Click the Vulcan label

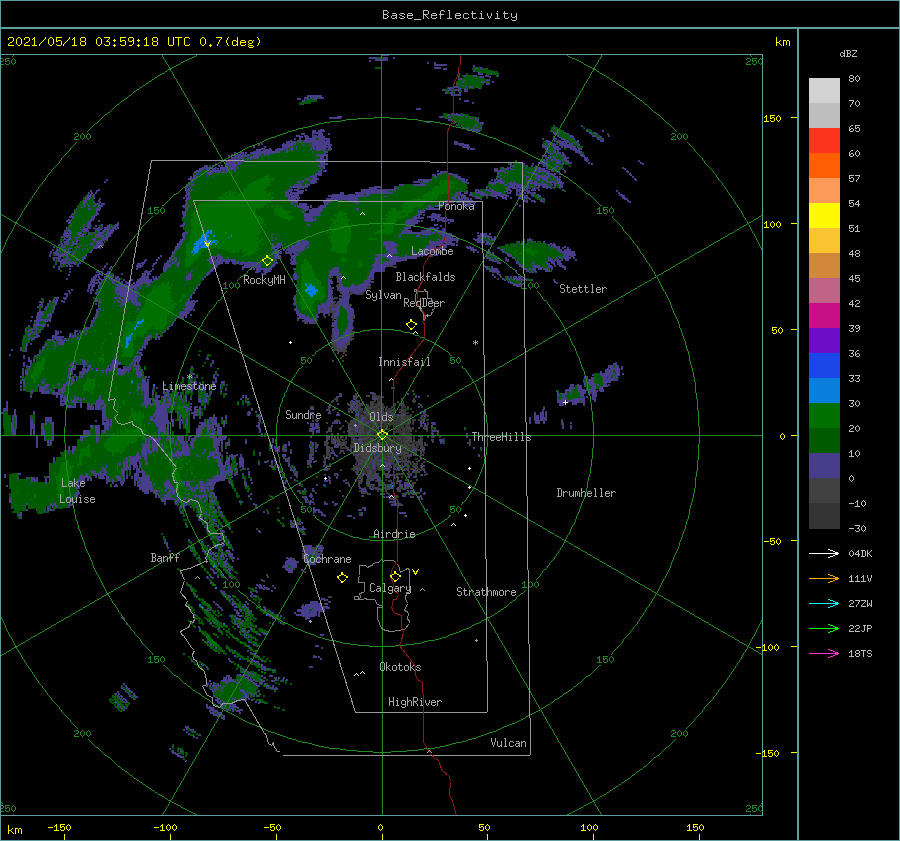(x=509, y=743)
